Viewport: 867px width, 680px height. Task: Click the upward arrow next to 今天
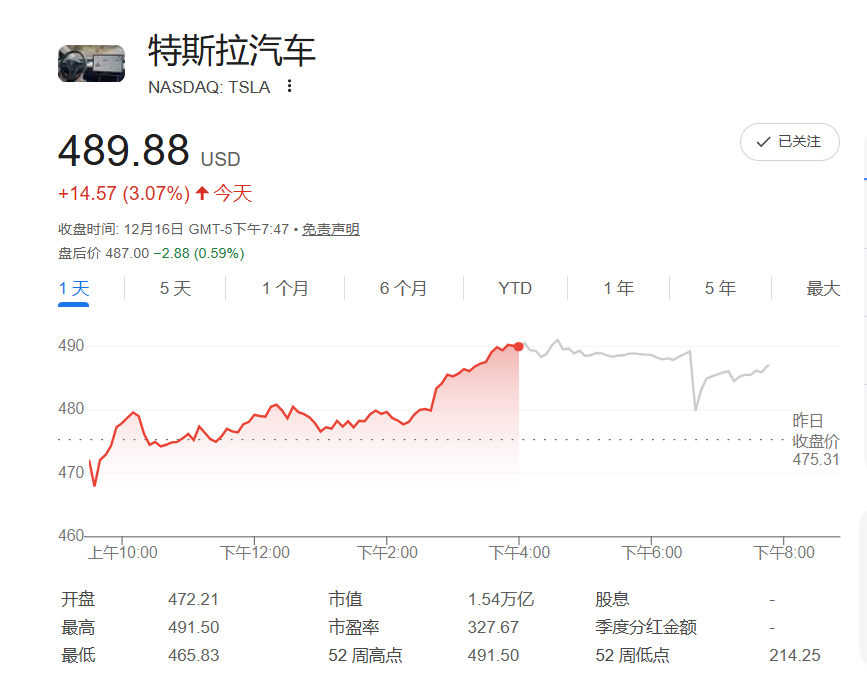[200, 192]
